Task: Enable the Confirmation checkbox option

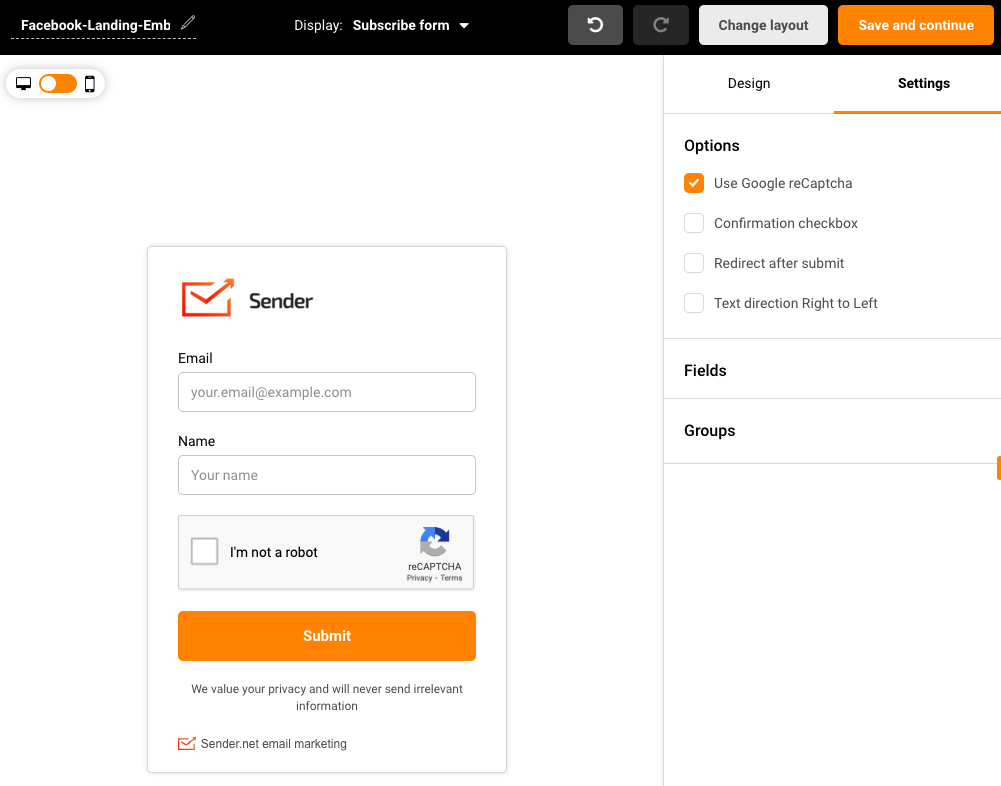Action: [x=694, y=223]
